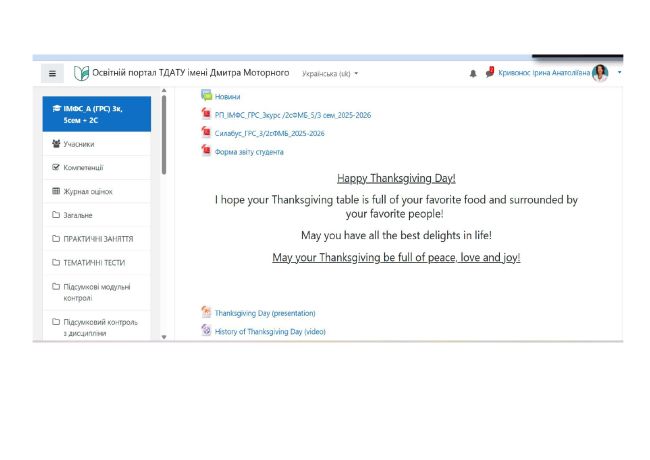Click the portal leaf logo icon
Viewport: 650px width, 460px height.
81,73
